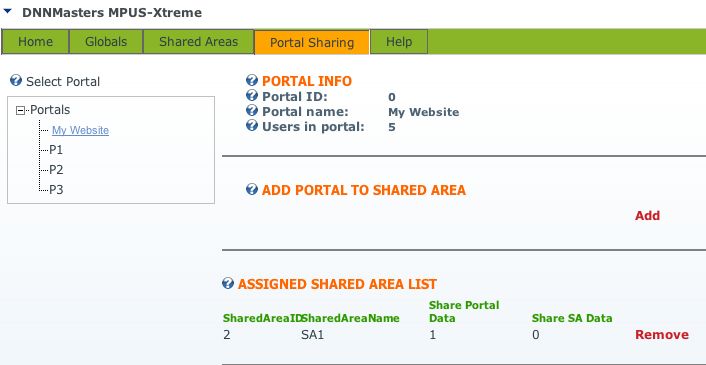Click the SharedAreaName column header

pyautogui.click(x=350, y=318)
